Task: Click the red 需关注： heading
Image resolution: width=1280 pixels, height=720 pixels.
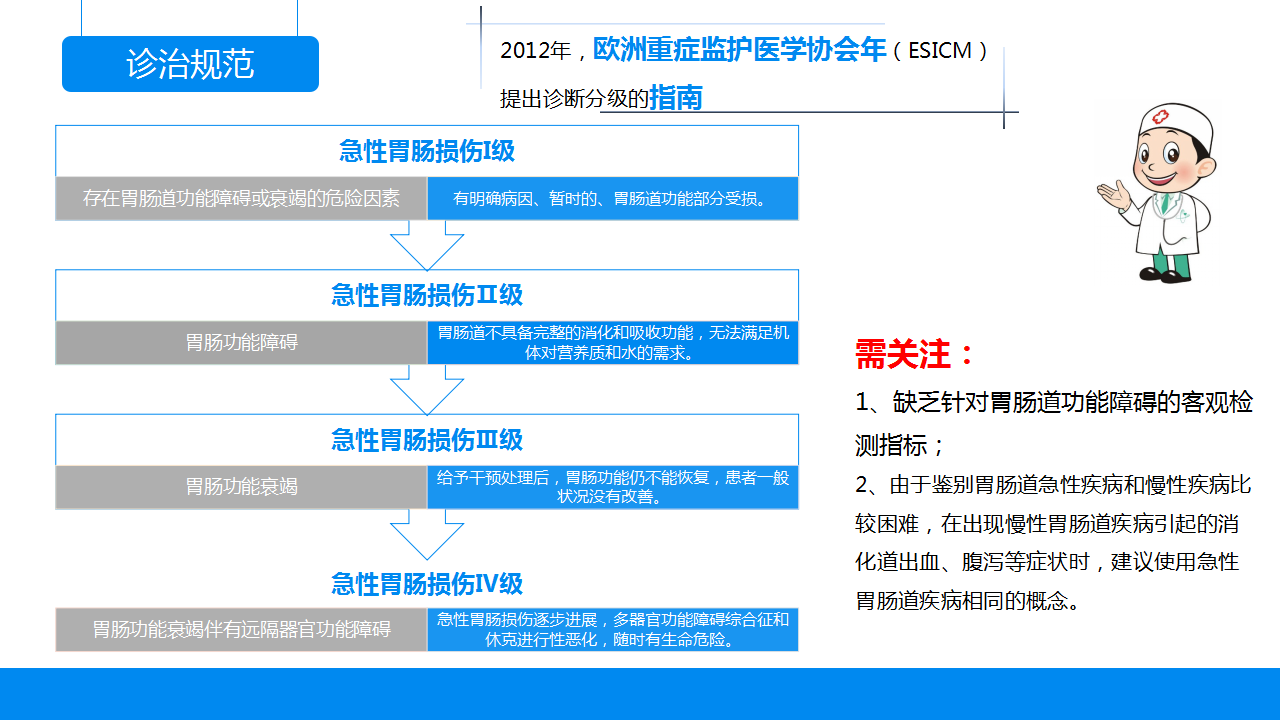Action: [x=914, y=354]
